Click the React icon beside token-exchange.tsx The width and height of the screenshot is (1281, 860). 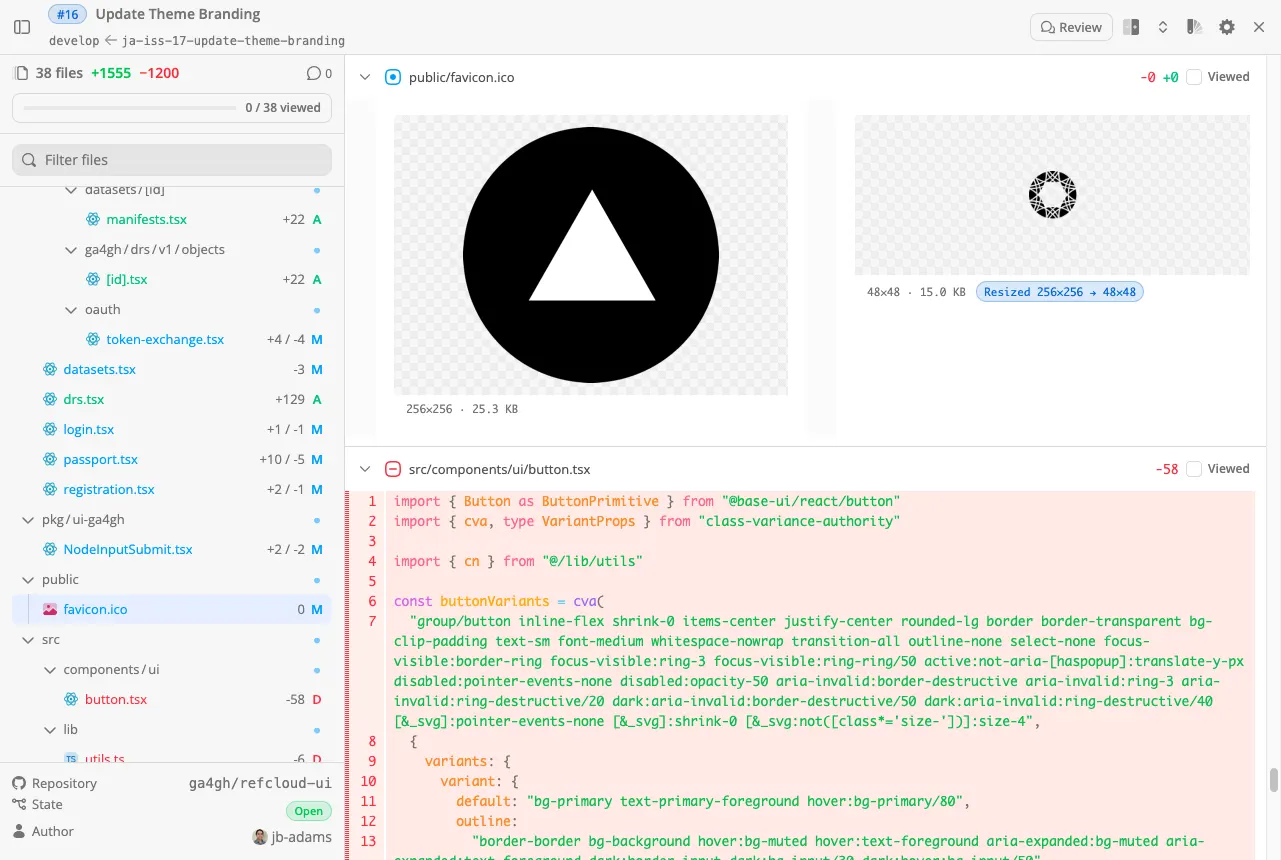point(93,339)
